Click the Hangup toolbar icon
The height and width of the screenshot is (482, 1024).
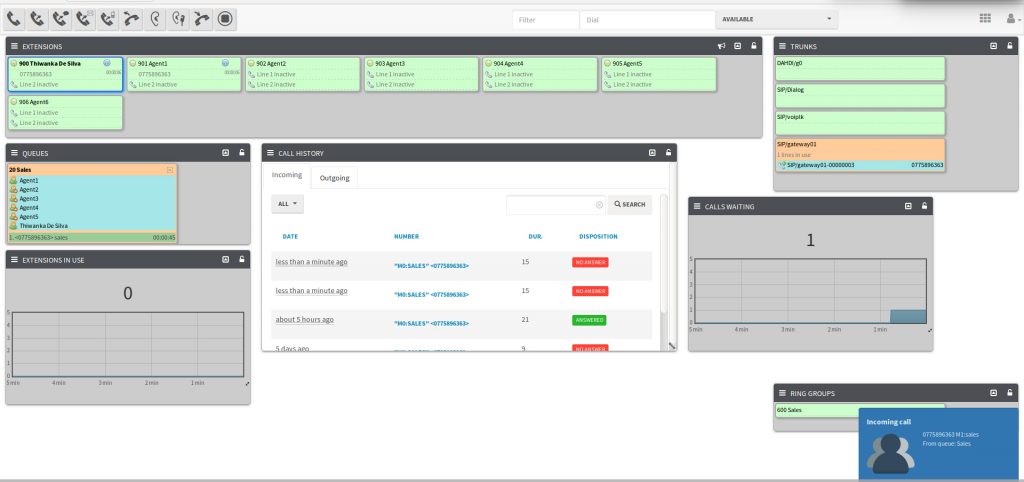pyautogui.click(x=202, y=20)
